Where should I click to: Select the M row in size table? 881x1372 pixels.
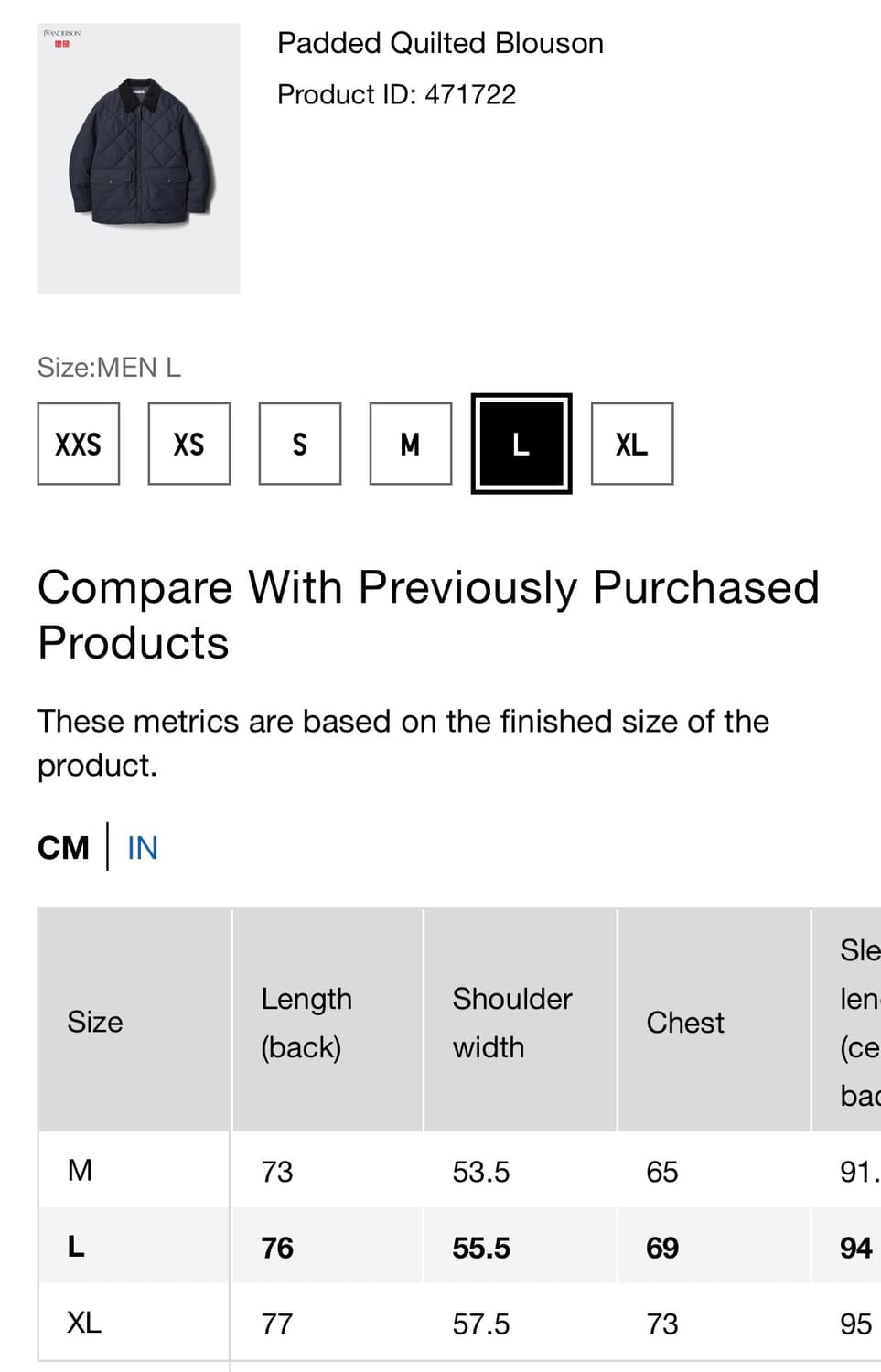pyautogui.click(x=81, y=1170)
